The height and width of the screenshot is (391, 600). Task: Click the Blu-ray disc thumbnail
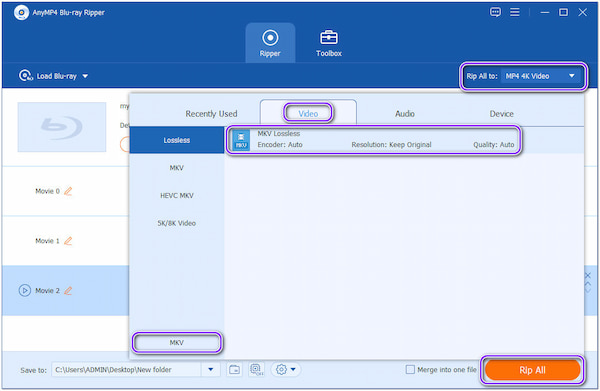[62, 127]
